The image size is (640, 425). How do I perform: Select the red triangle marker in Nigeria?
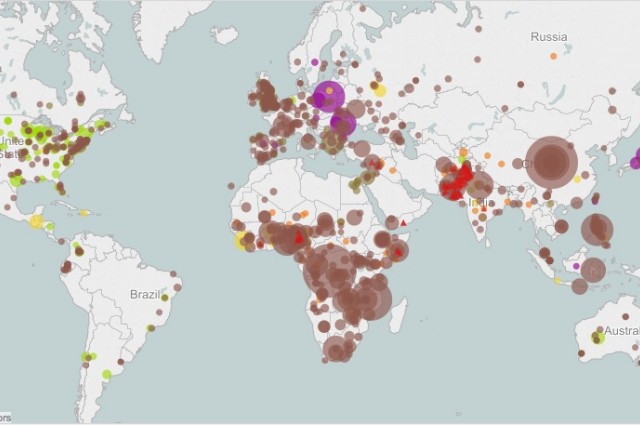pos(298,238)
